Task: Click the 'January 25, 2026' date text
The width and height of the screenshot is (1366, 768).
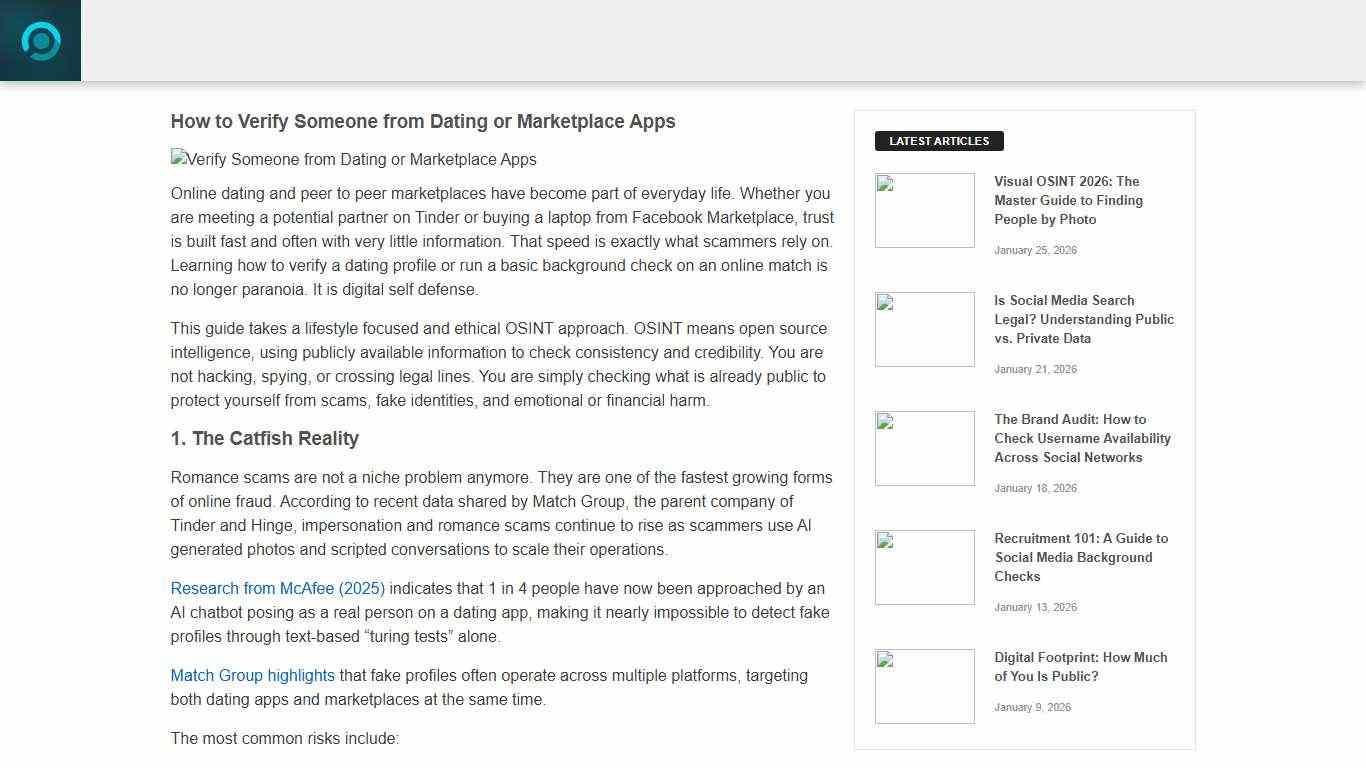Action: (1036, 250)
